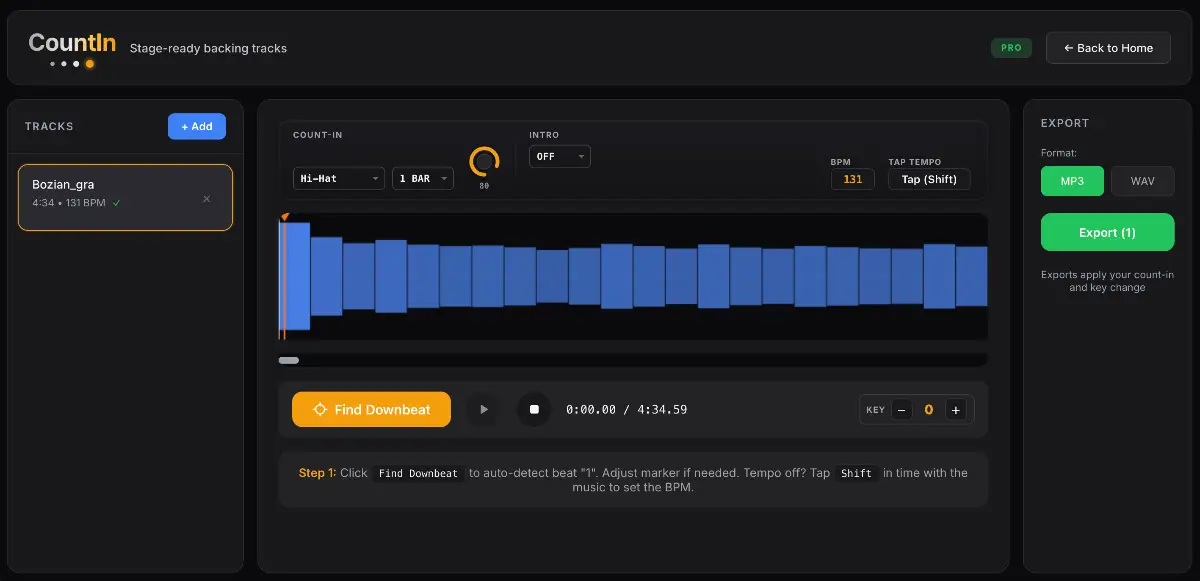Click the key value 0

(x=929, y=410)
